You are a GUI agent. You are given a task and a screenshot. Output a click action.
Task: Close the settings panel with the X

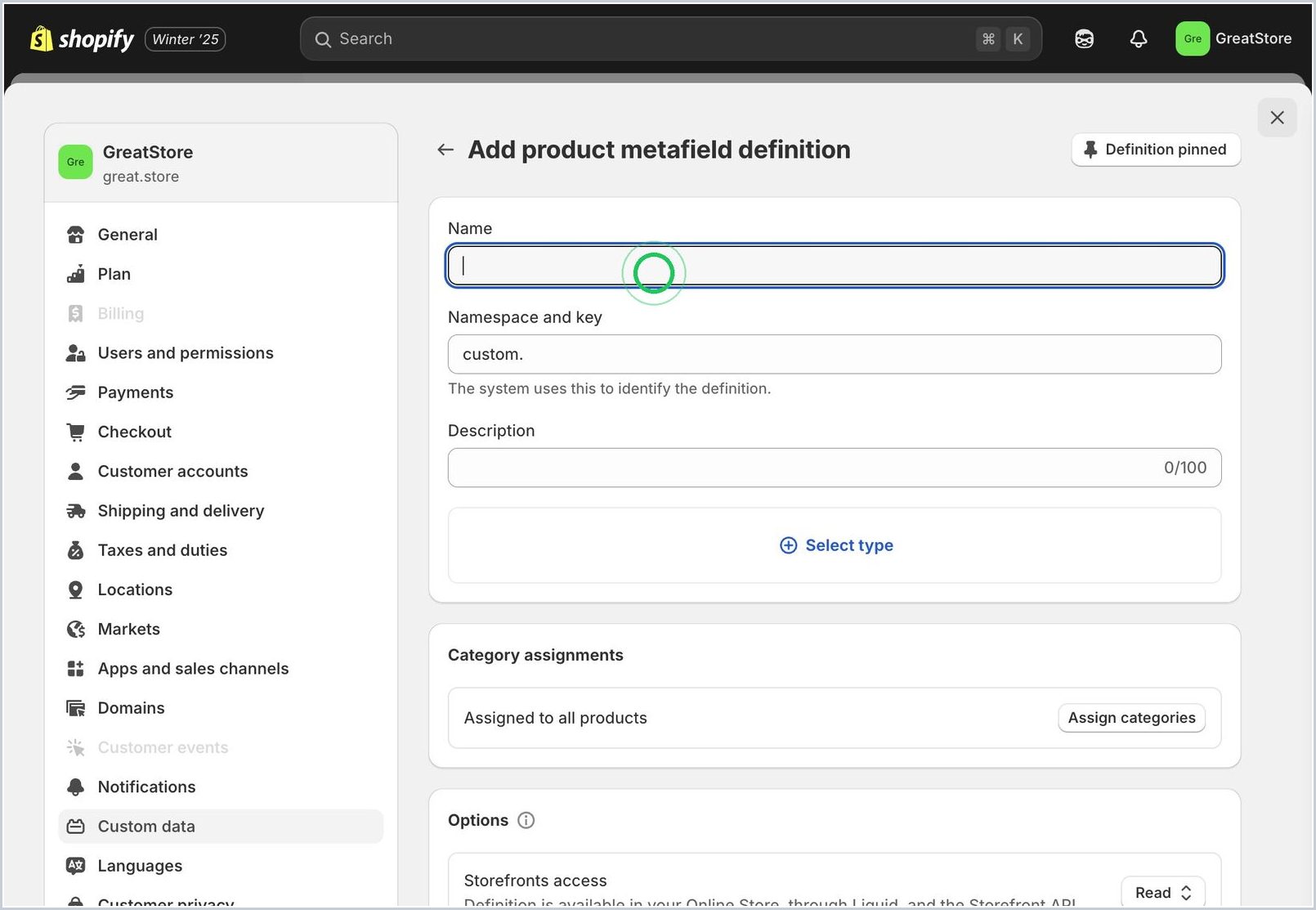click(x=1277, y=118)
